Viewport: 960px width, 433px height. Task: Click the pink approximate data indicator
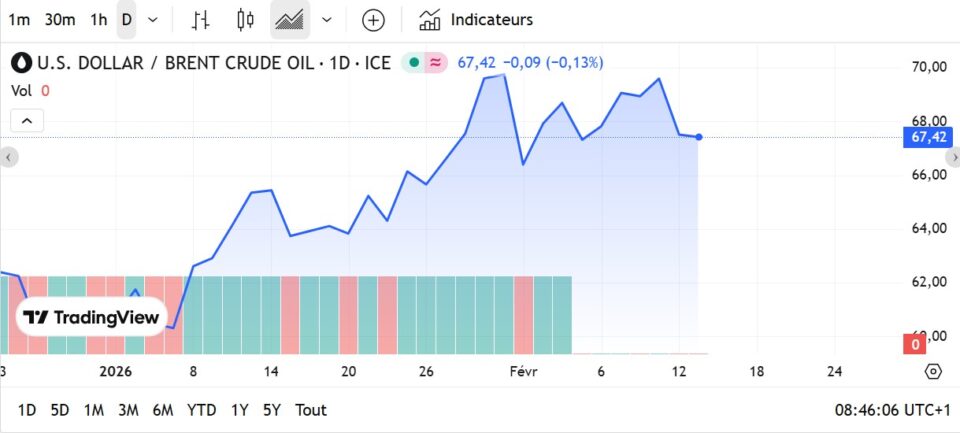coord(436,63)
